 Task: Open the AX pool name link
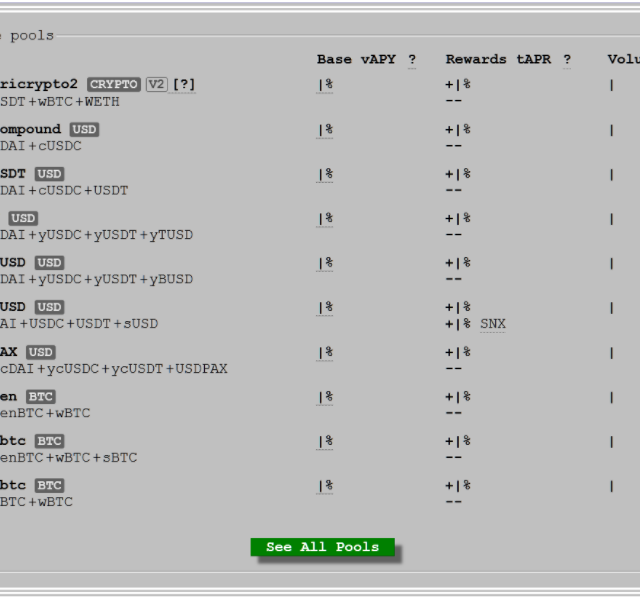pyautogui.click(x=9, y=352)
